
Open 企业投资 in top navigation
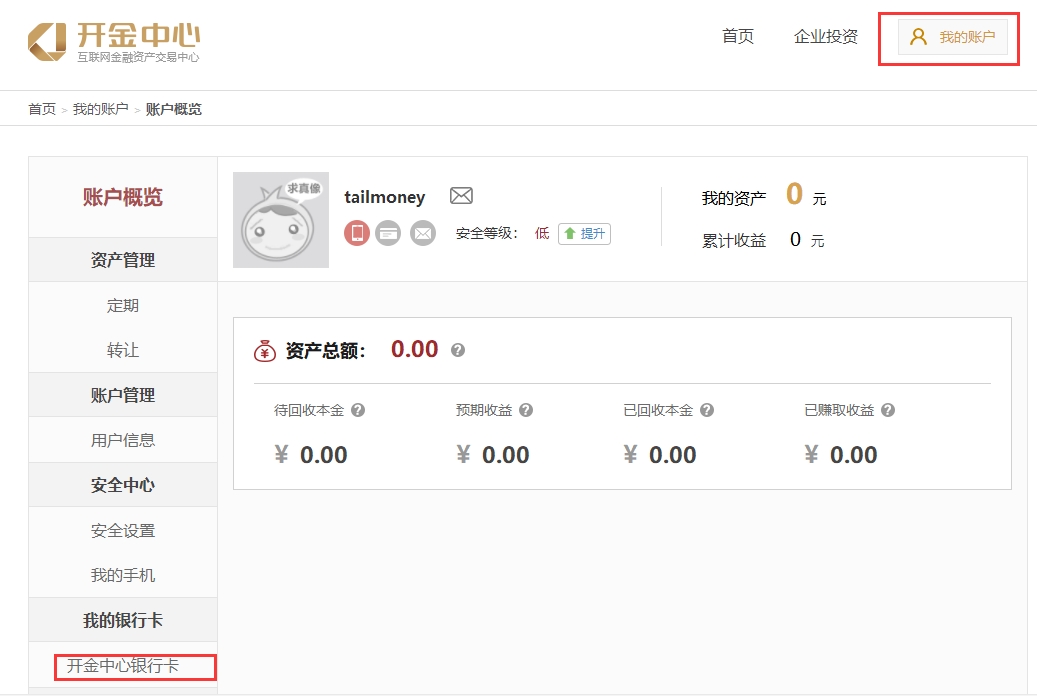825,37
